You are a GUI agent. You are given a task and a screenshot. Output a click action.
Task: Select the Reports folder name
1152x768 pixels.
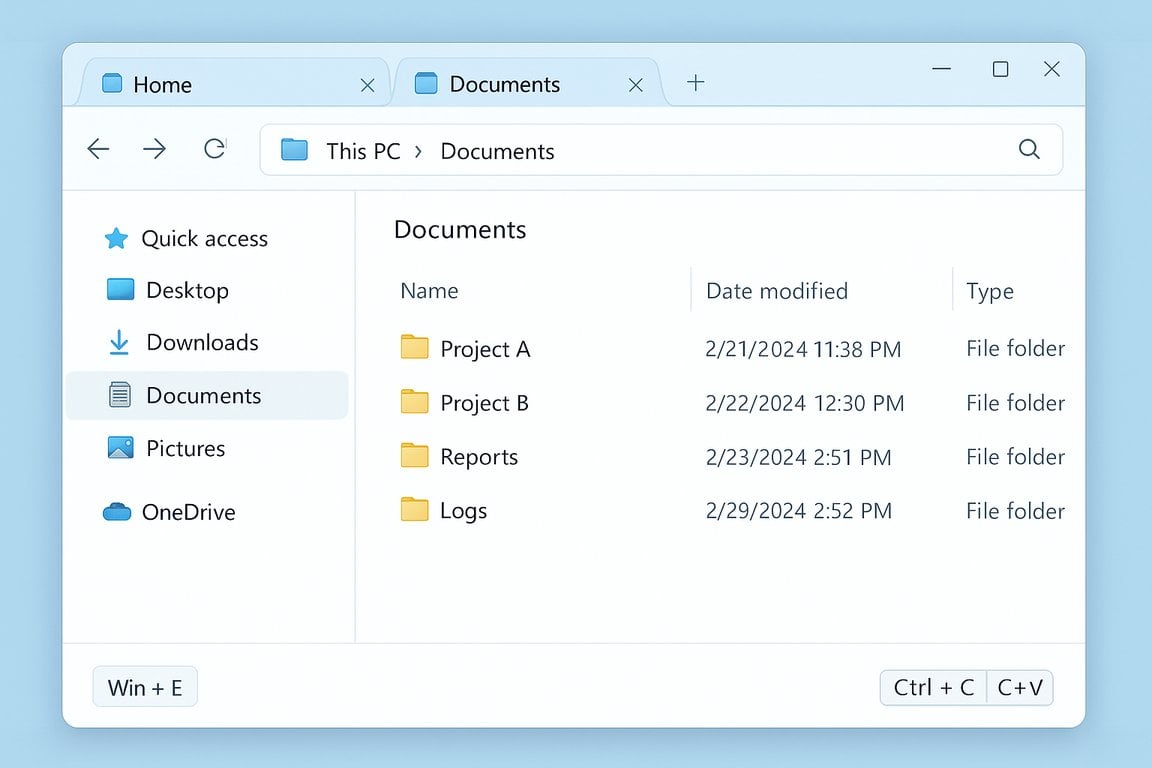coord(479,456)
